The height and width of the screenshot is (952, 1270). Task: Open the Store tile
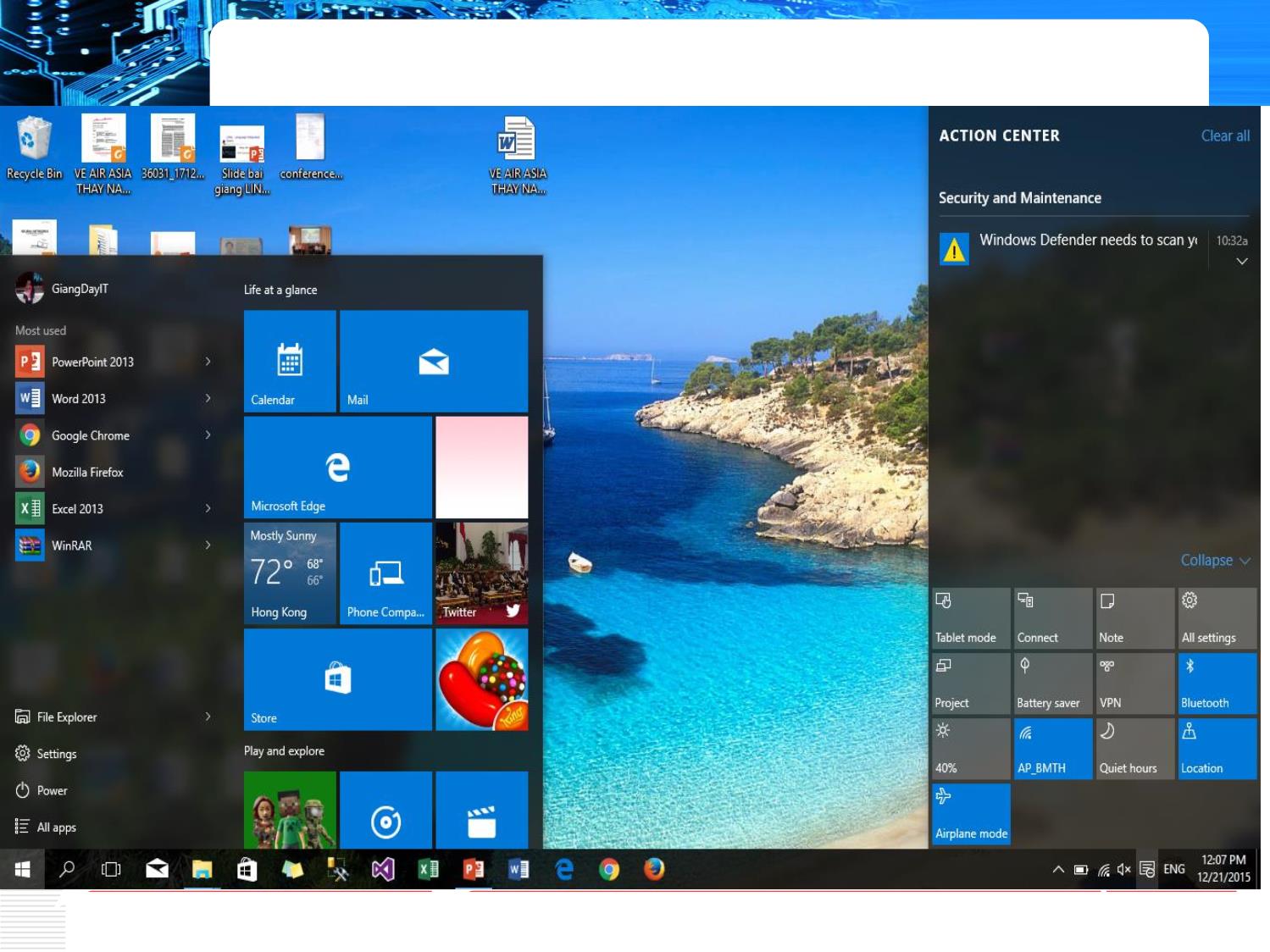point(338,679)
